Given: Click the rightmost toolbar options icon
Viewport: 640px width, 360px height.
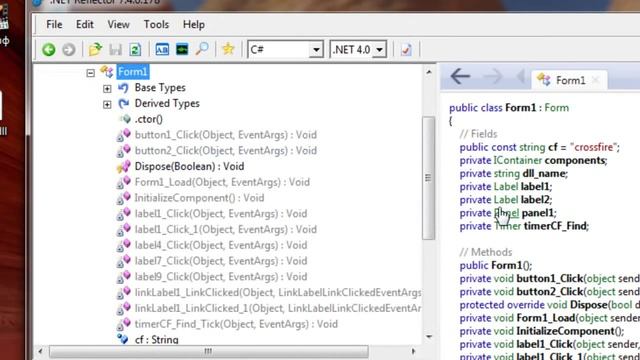Looking at the screenshot, I should 406,50.
